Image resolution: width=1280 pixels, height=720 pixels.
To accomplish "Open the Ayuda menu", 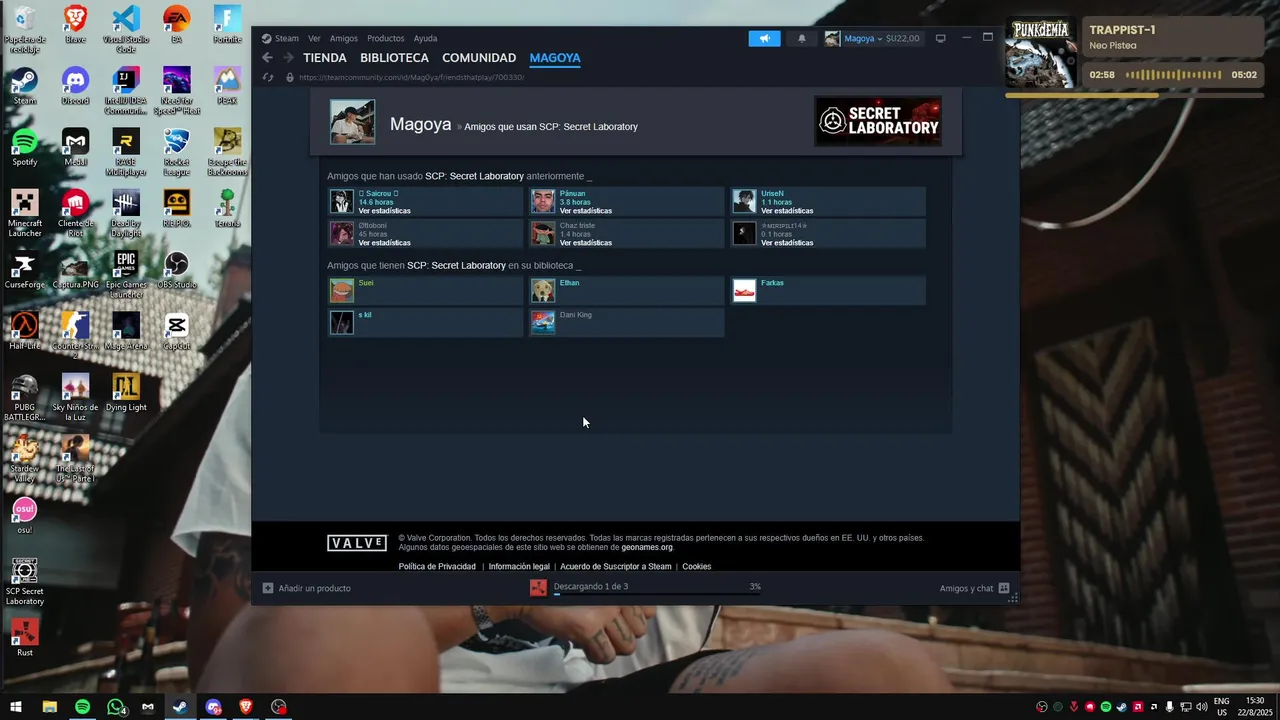I will (x=425, y=38).
